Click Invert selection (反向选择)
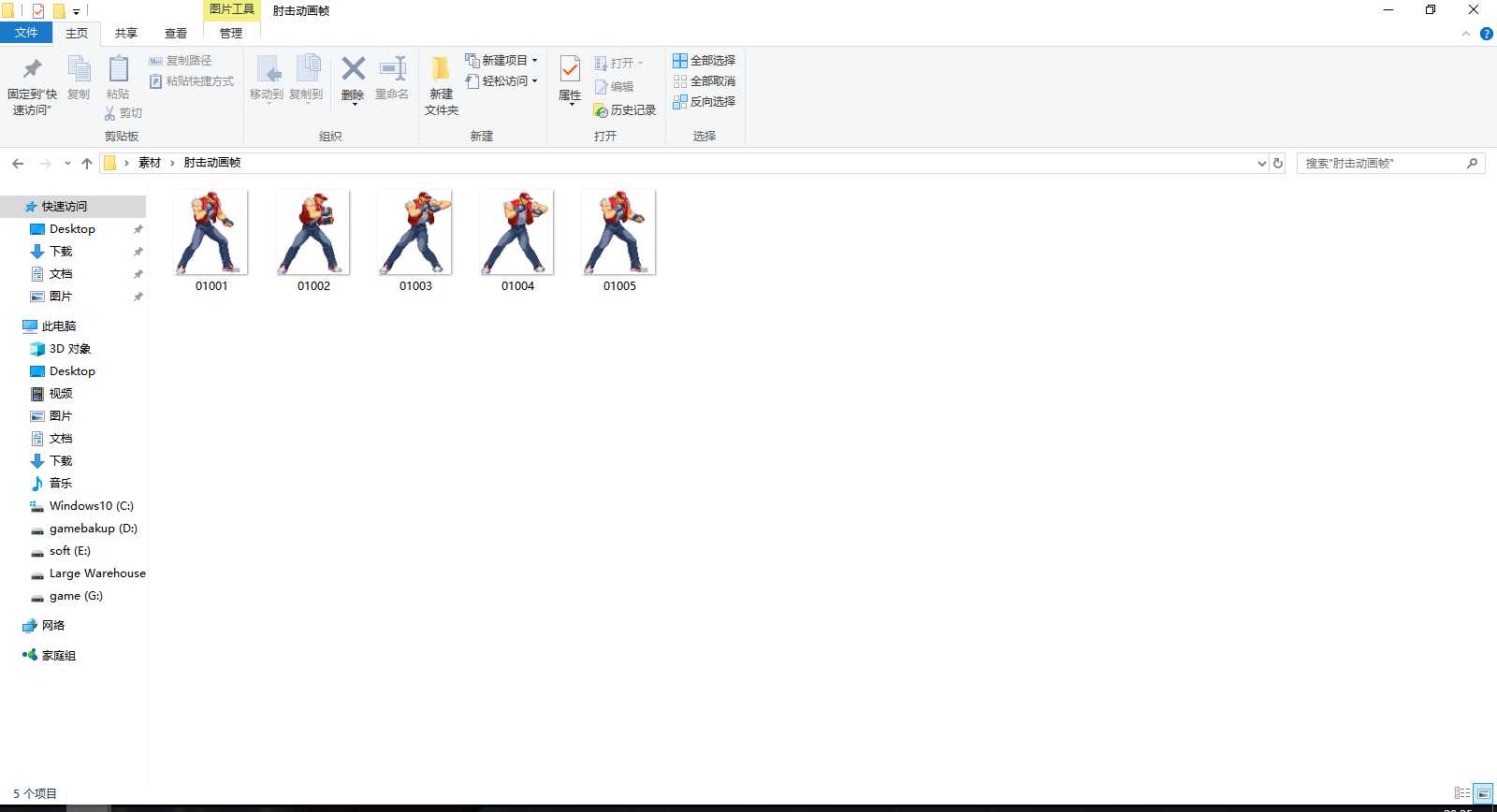This screenshot has width=1497, height=812. click(x=705, y=102)
